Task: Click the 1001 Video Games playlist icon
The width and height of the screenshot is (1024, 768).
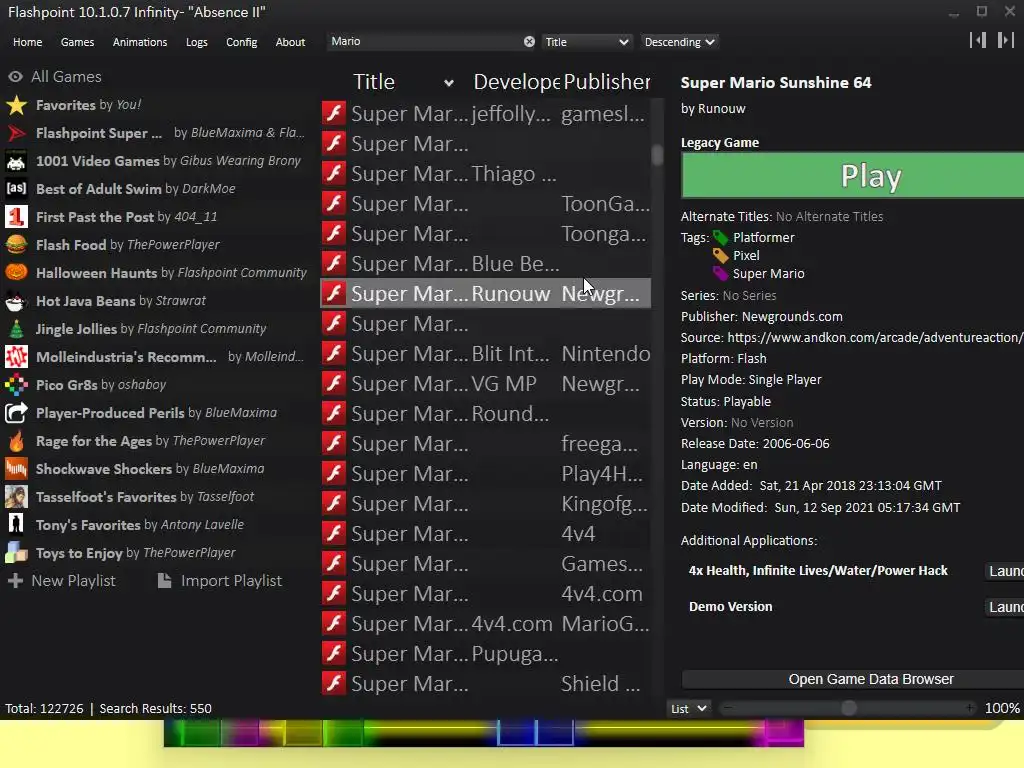Action: 16,161
